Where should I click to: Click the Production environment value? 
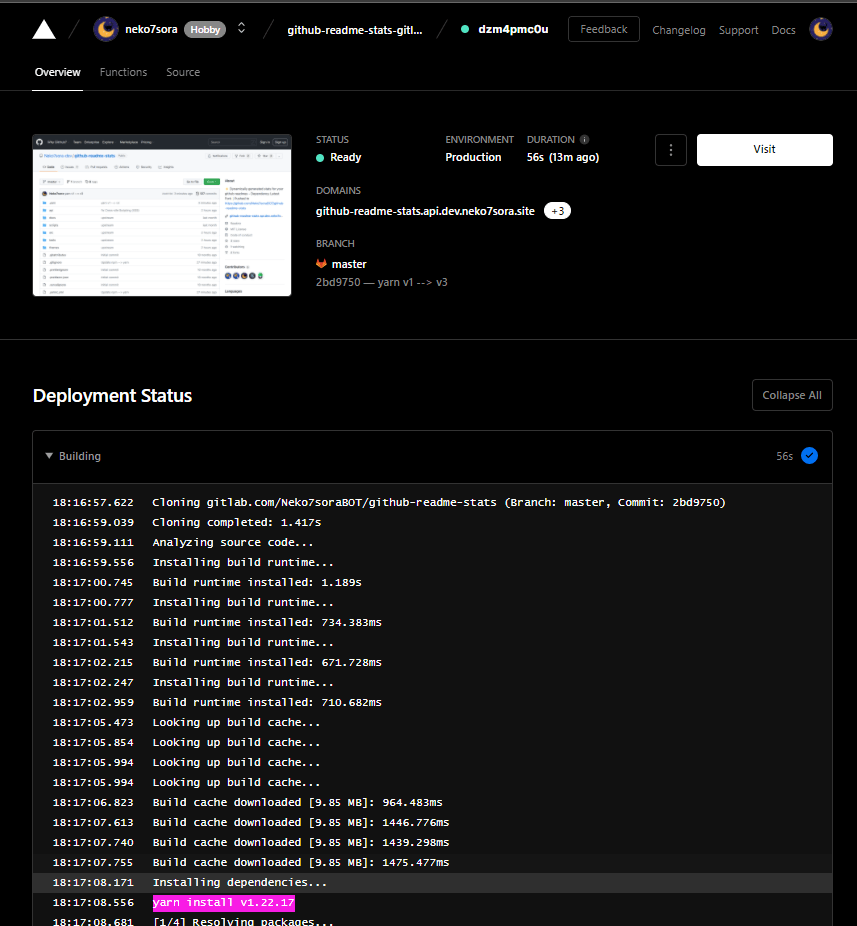tap(473, 158)
